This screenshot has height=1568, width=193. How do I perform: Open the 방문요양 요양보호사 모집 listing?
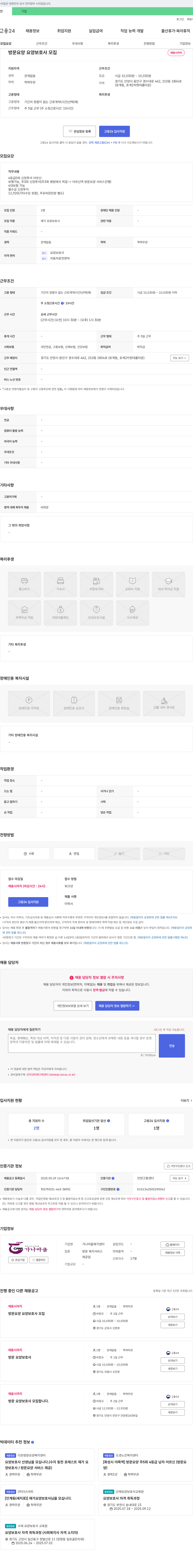coord(26,1313)
